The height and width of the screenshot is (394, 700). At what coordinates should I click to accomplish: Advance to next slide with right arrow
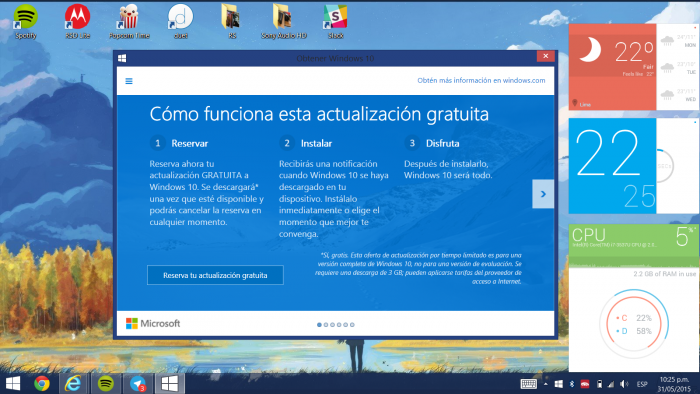543,194
